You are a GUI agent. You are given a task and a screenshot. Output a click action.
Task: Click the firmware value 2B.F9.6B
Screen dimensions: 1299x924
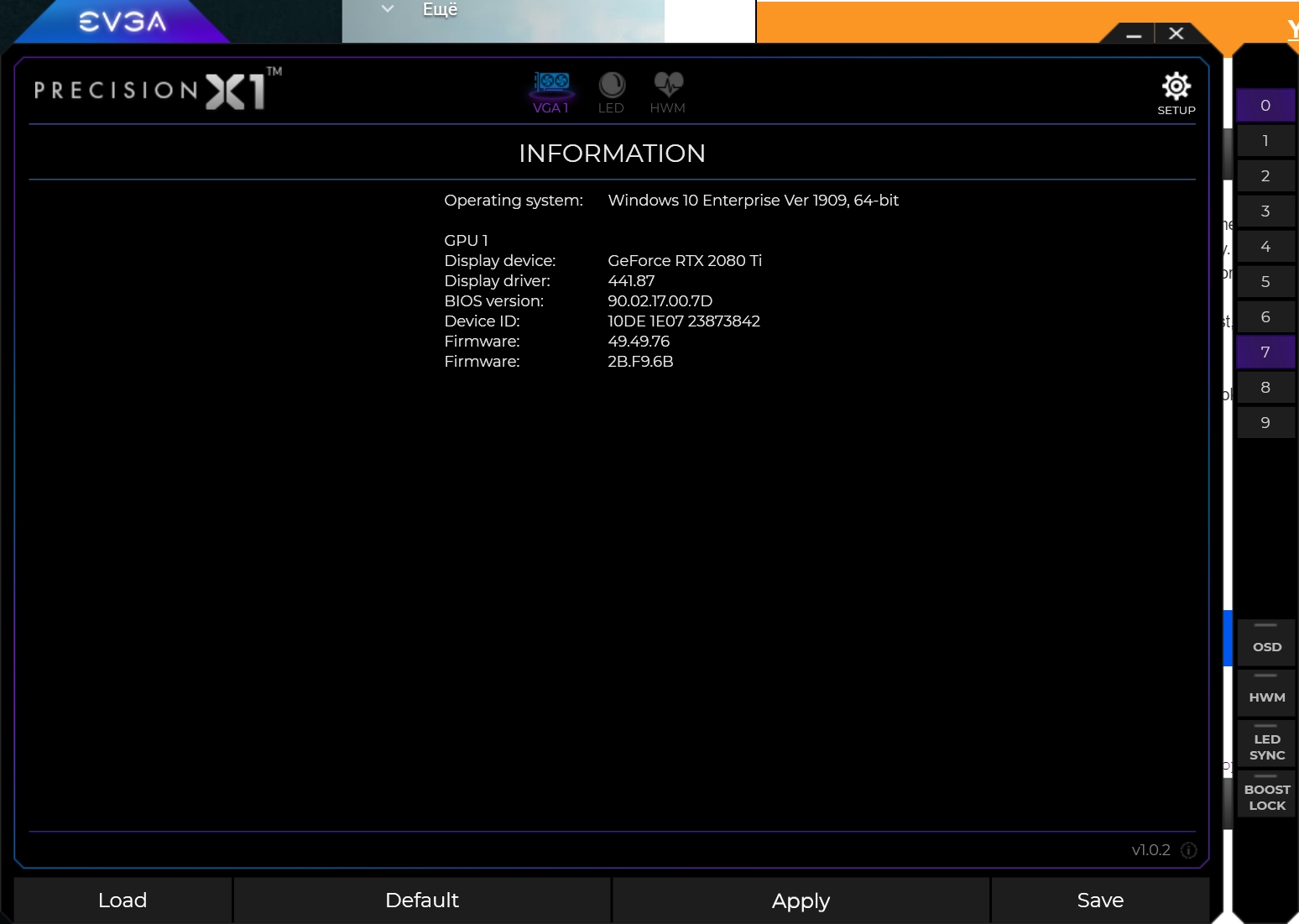640,362
